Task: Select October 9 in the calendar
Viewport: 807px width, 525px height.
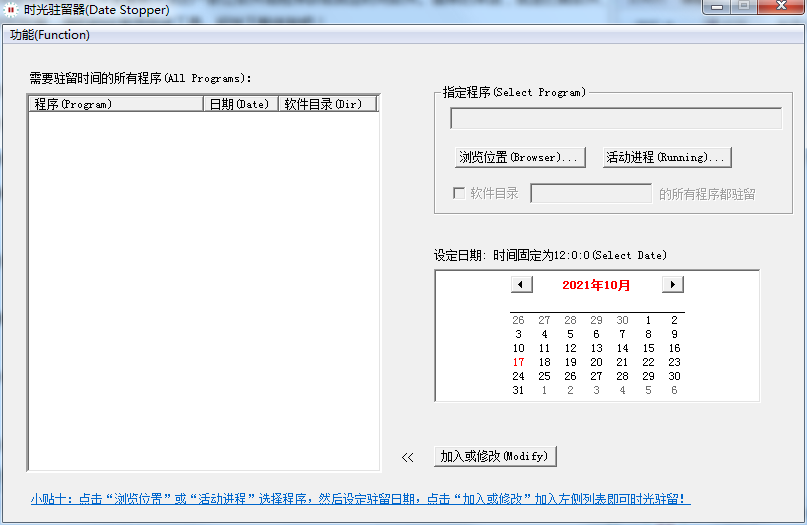Action: tap(674, 334)
